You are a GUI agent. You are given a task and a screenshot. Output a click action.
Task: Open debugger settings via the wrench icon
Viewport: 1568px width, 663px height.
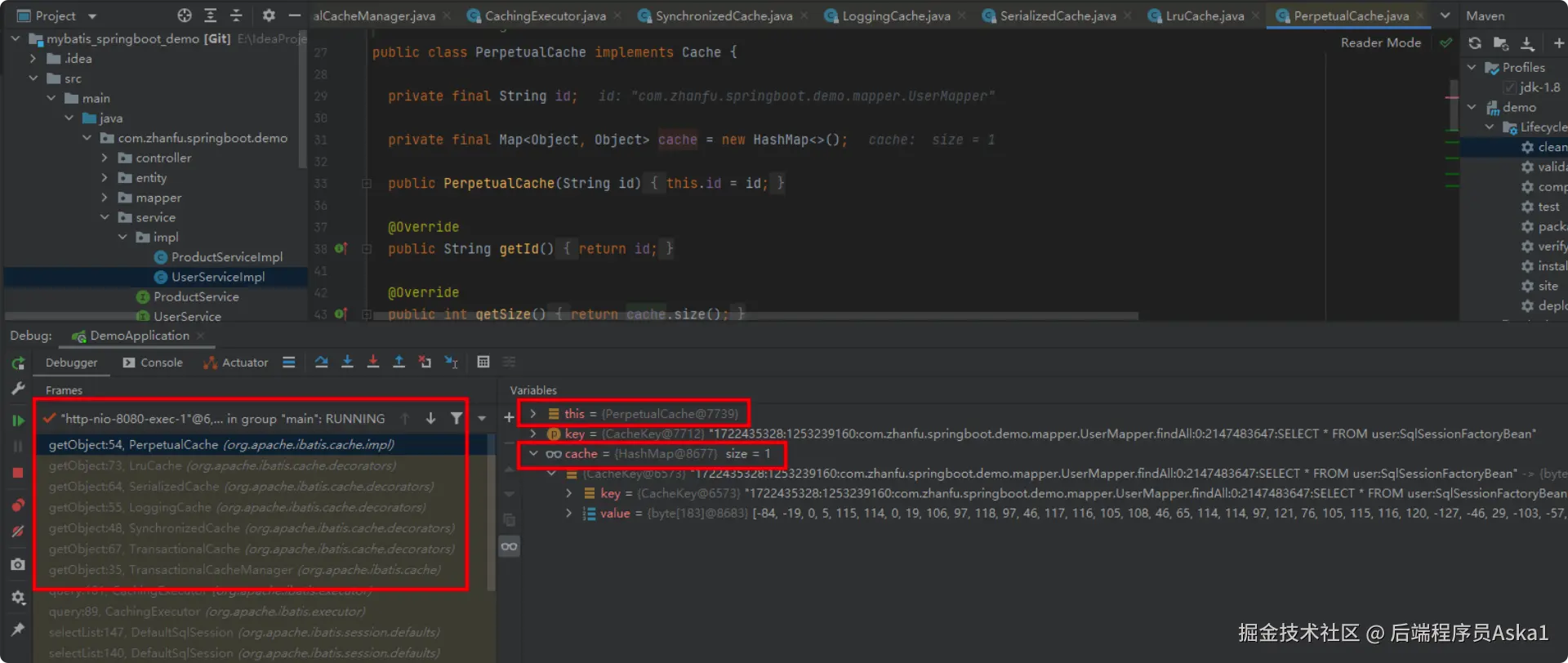click(x=18, y=389)
